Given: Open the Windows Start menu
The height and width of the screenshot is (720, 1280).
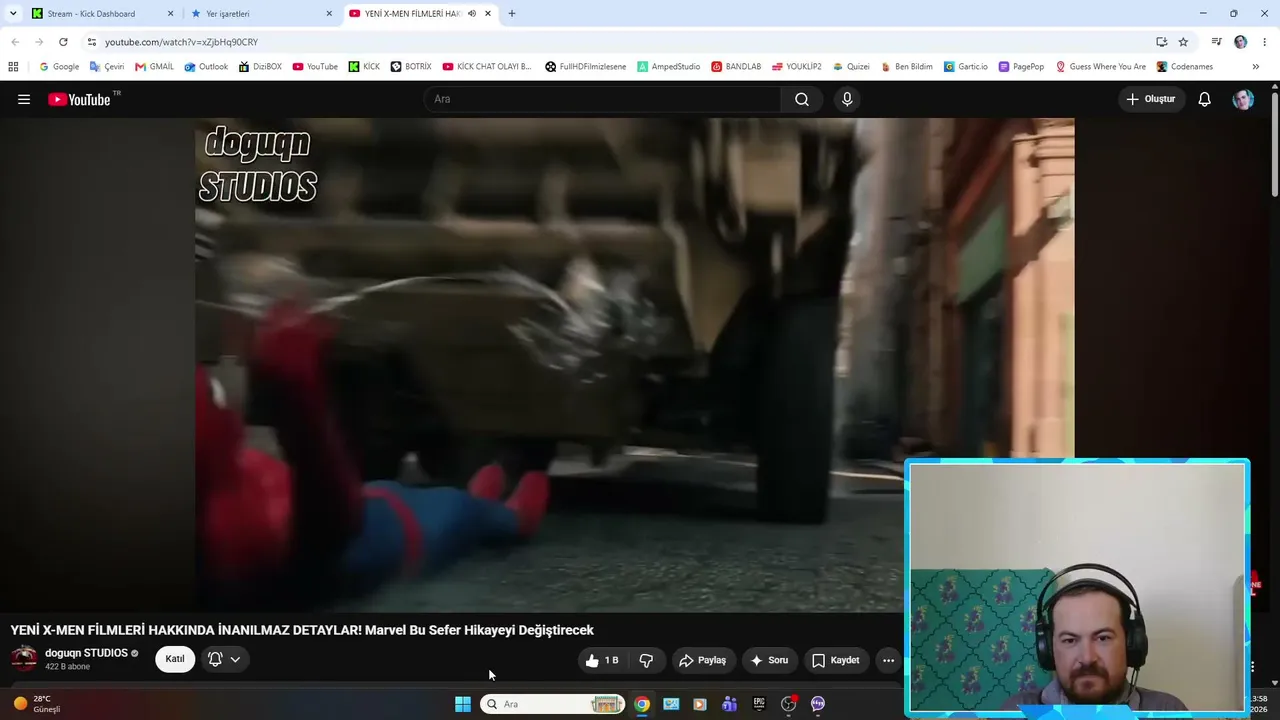Looking at the screenshot, I should tap(463, 704).
